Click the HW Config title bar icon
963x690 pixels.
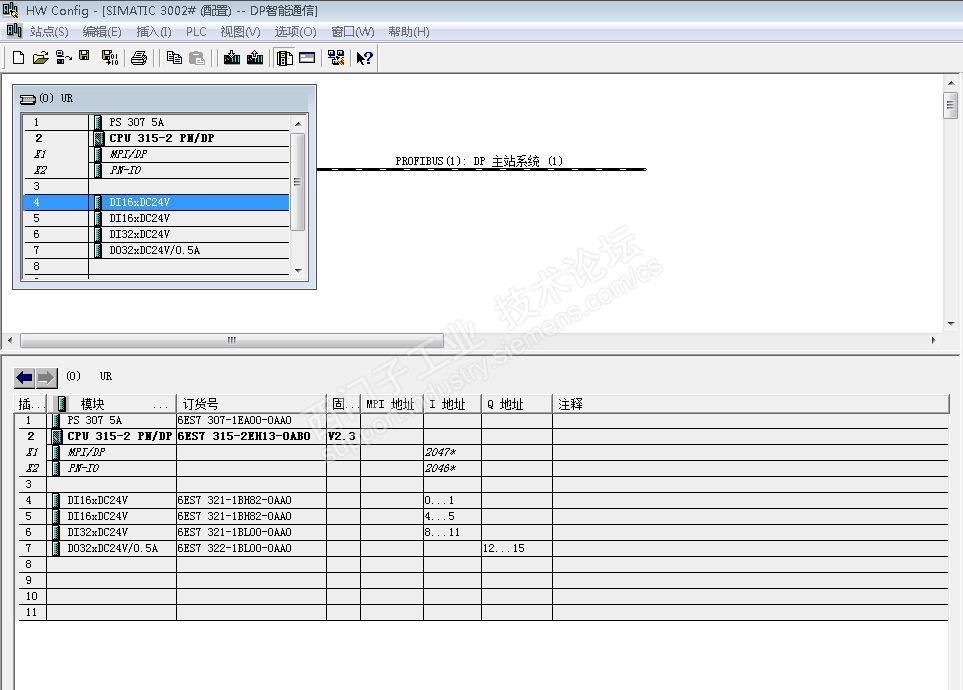pyautogui.click(x=10, y=10)
